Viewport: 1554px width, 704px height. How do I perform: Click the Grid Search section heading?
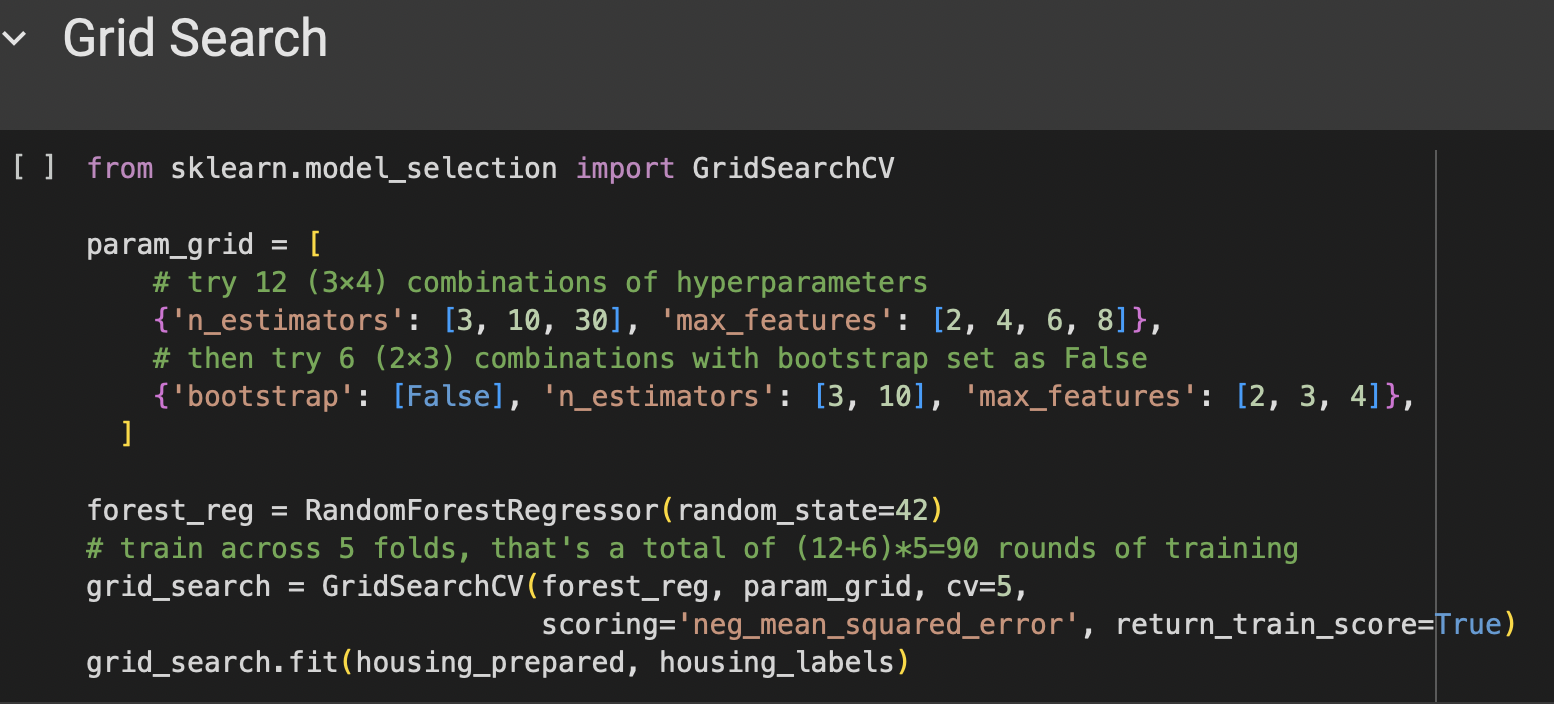195,39
